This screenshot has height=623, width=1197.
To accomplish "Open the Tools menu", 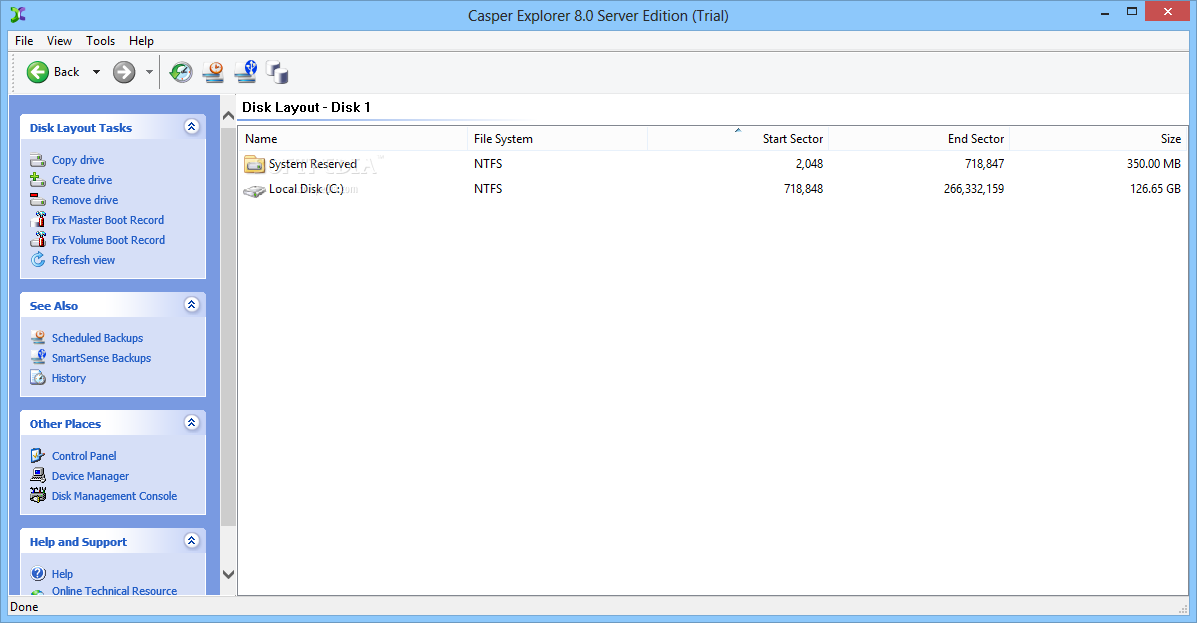I will [100, 40].
